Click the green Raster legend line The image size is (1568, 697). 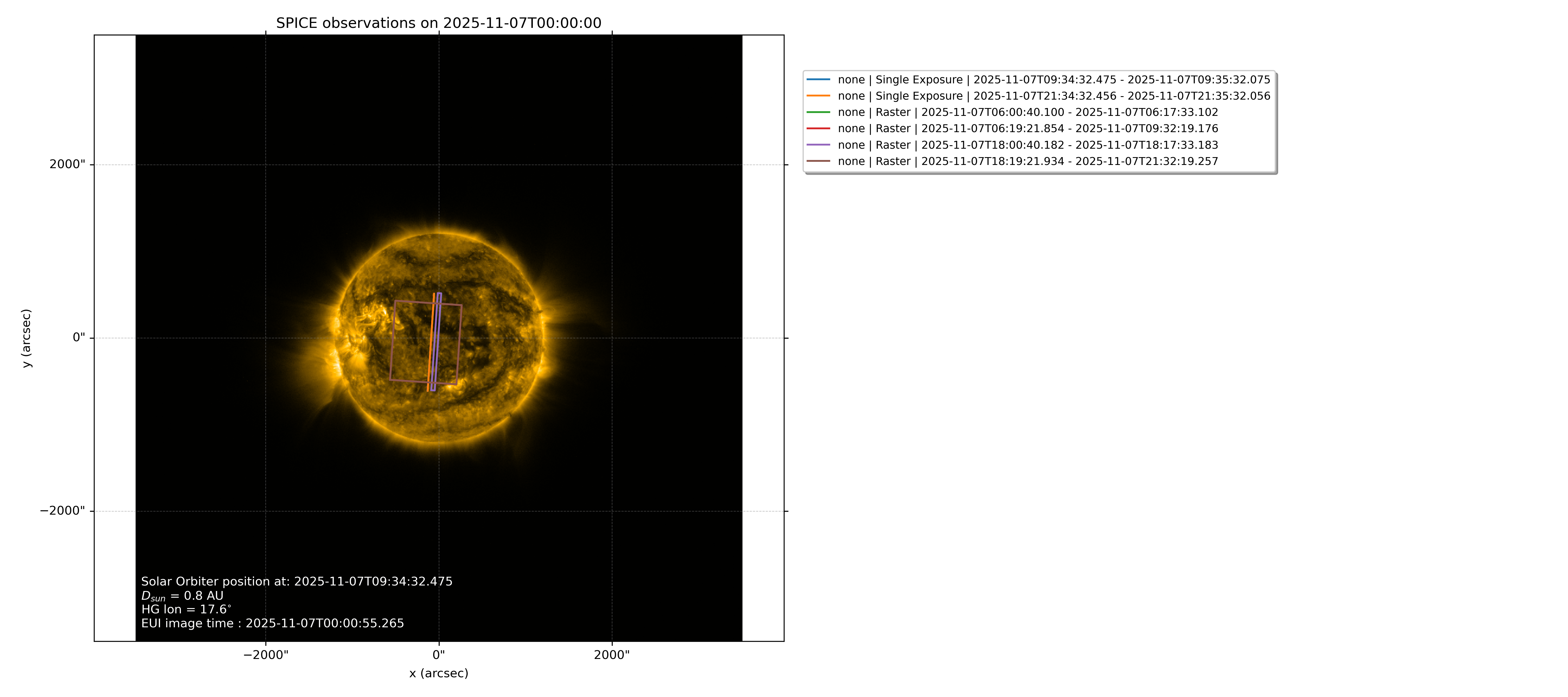pyautogui.click(x=818, y=113)
